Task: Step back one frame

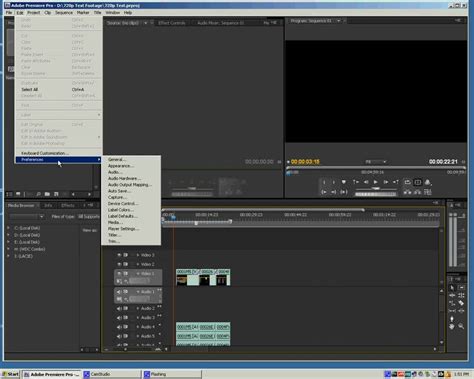Action: tap(366, 182)
